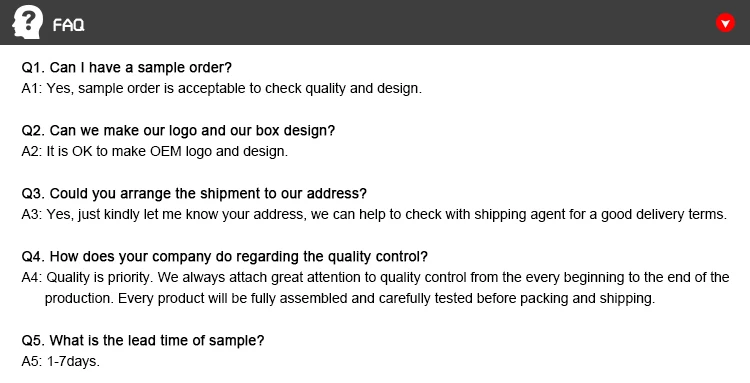
Task: Click answer A5 reading 1-7days
Action: [x=61, y=361]
